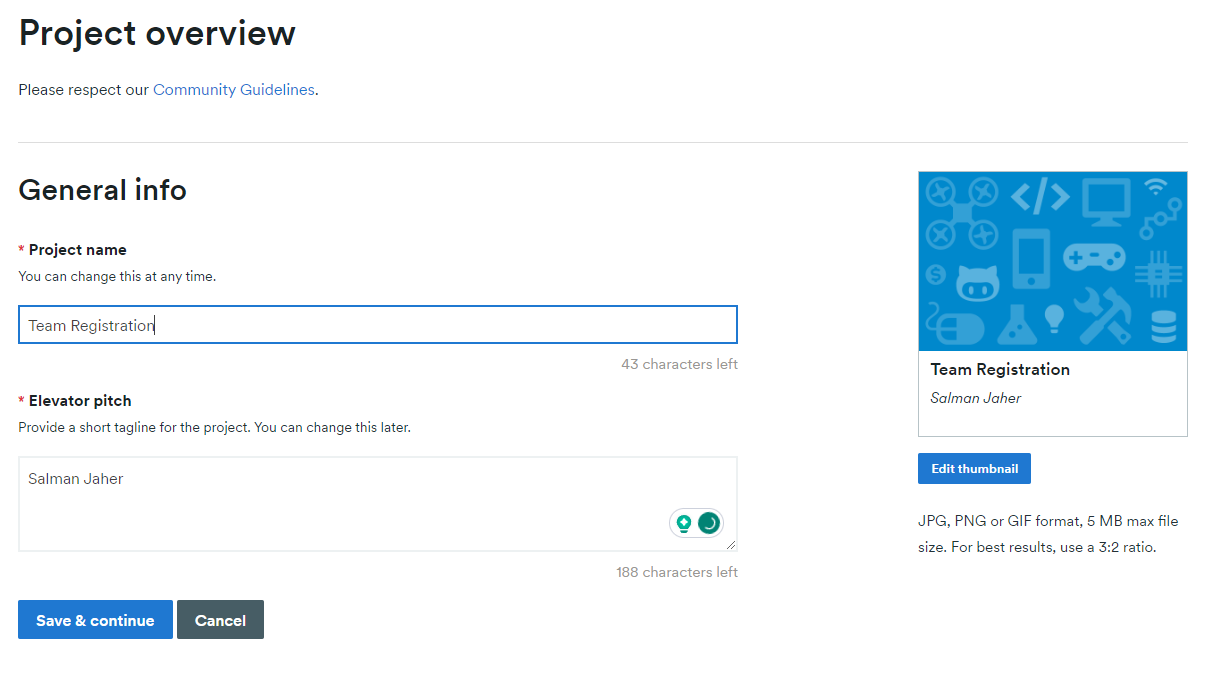Click the code brackets icon in the thumbnail
Image resolution: width=1211 pixels, height=673 pixels.
1040,197
